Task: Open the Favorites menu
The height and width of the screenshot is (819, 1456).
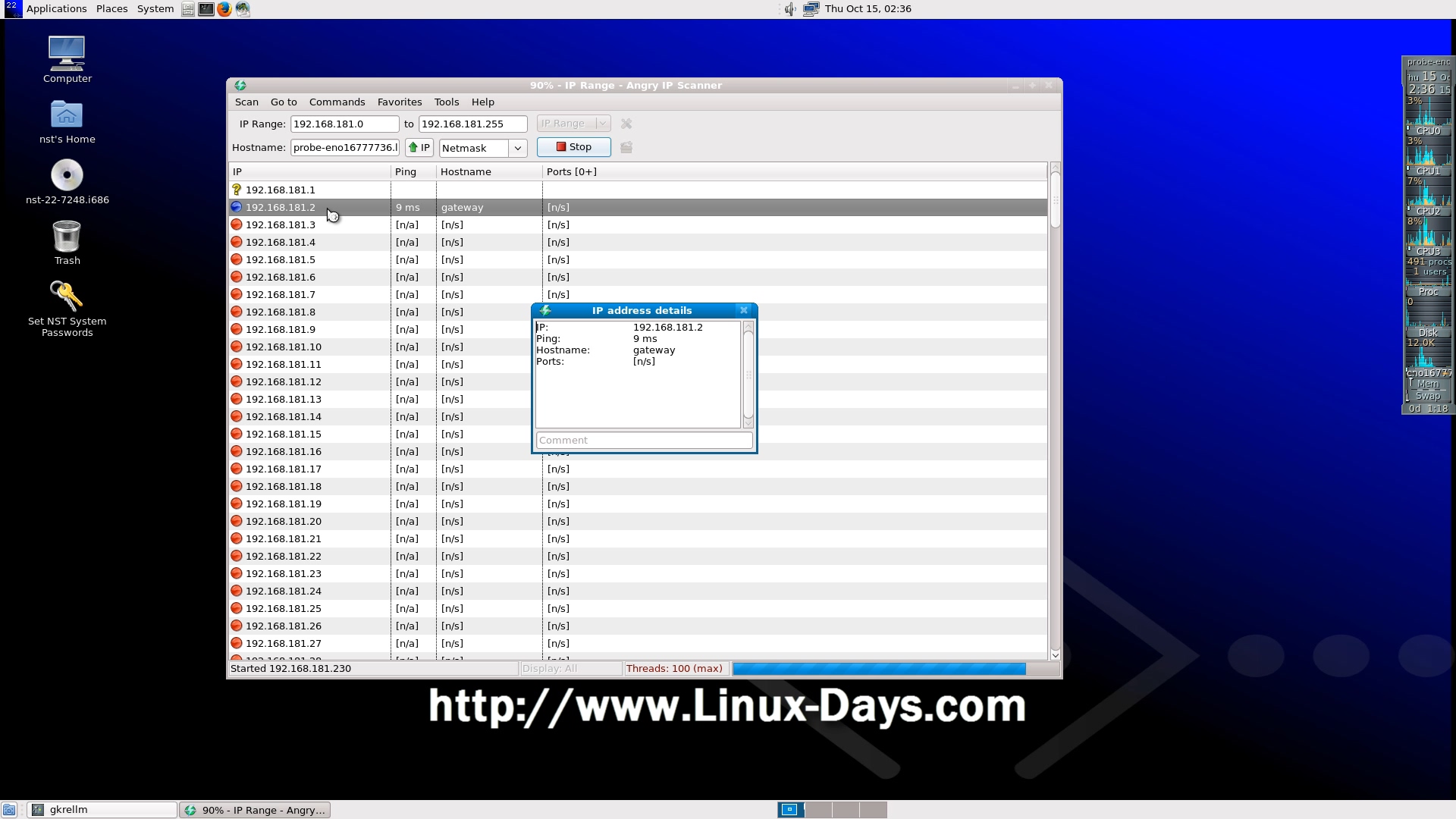Action: (x=400, y=102)
